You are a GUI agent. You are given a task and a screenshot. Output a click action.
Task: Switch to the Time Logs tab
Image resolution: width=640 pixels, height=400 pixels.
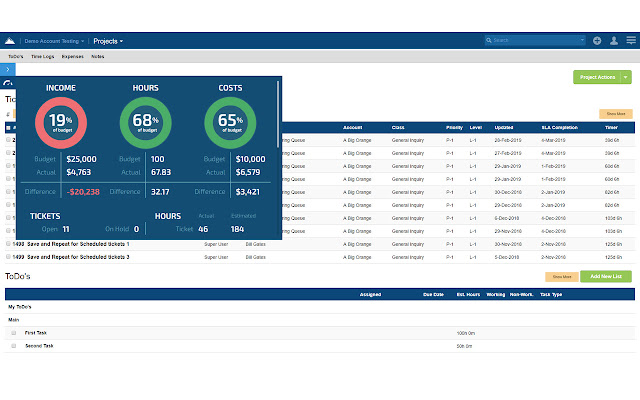43,57
